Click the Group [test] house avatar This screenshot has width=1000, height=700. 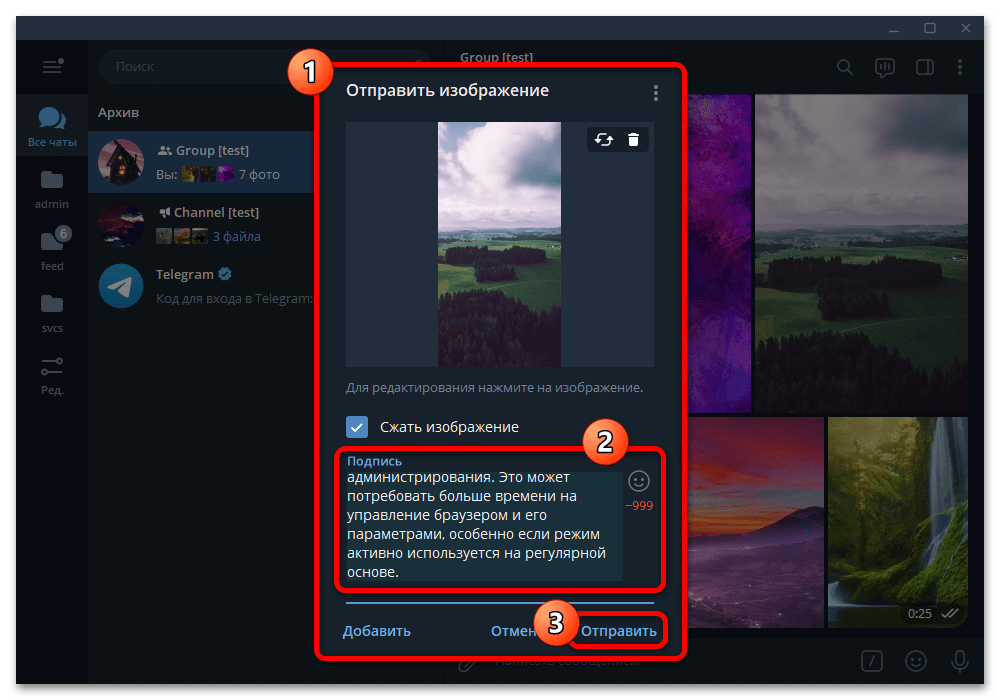click(121, 162)
